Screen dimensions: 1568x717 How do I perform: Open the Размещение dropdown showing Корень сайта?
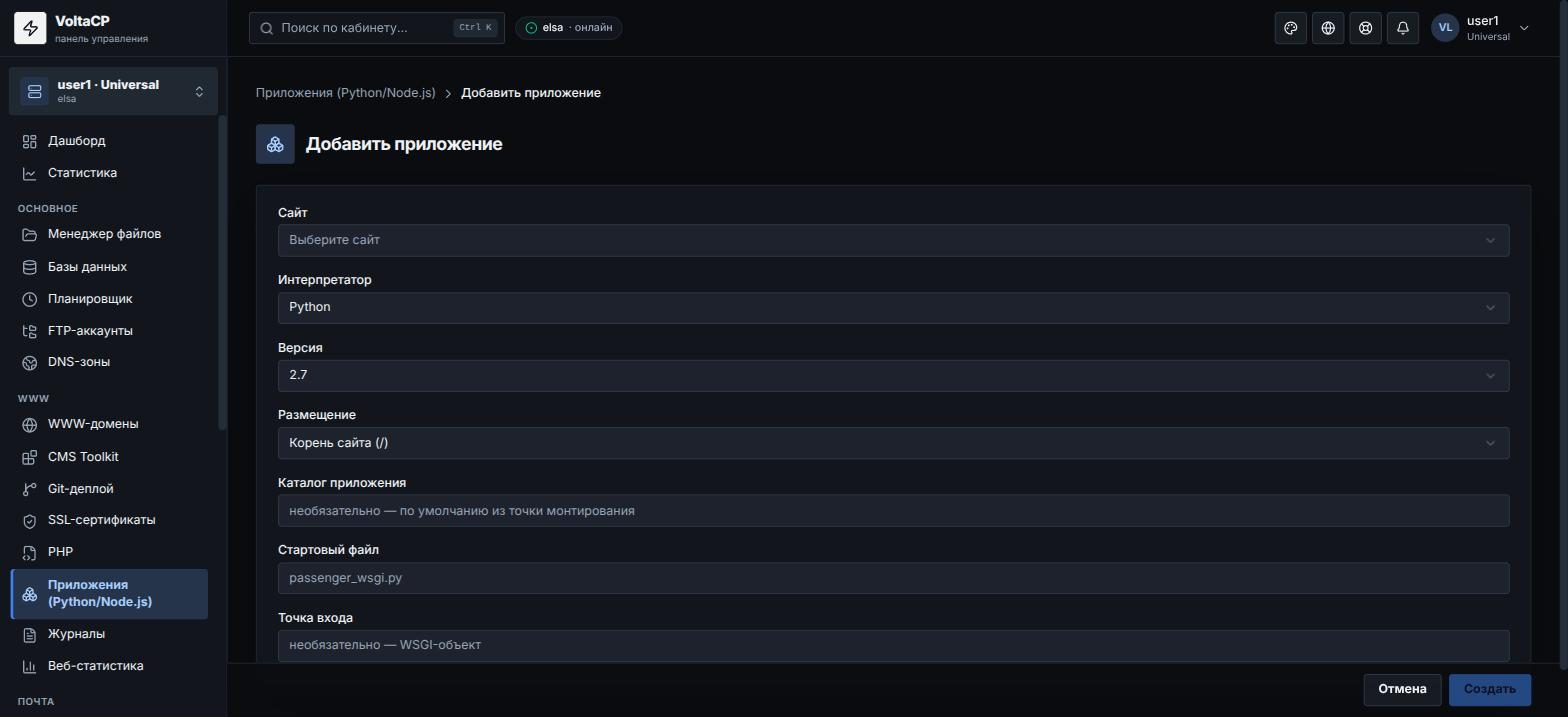pos(893,443)
